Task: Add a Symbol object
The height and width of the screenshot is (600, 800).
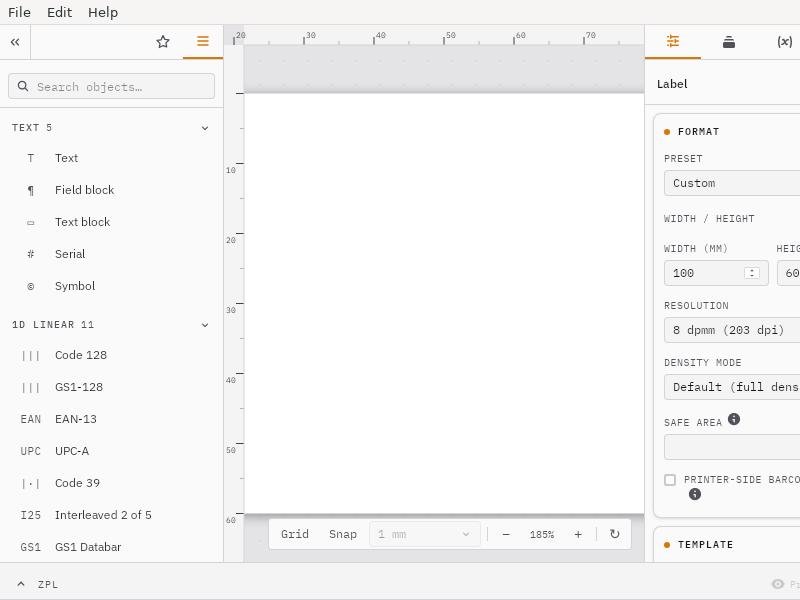Action: coord(111,286)
